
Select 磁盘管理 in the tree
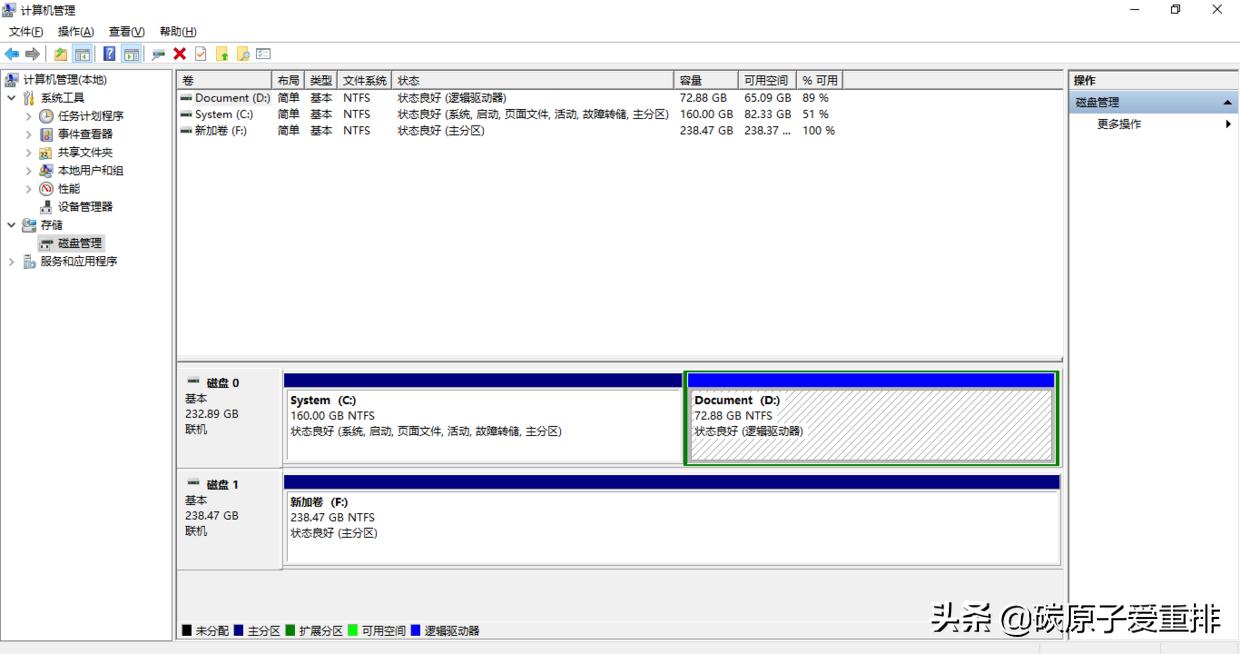[79, 243]
